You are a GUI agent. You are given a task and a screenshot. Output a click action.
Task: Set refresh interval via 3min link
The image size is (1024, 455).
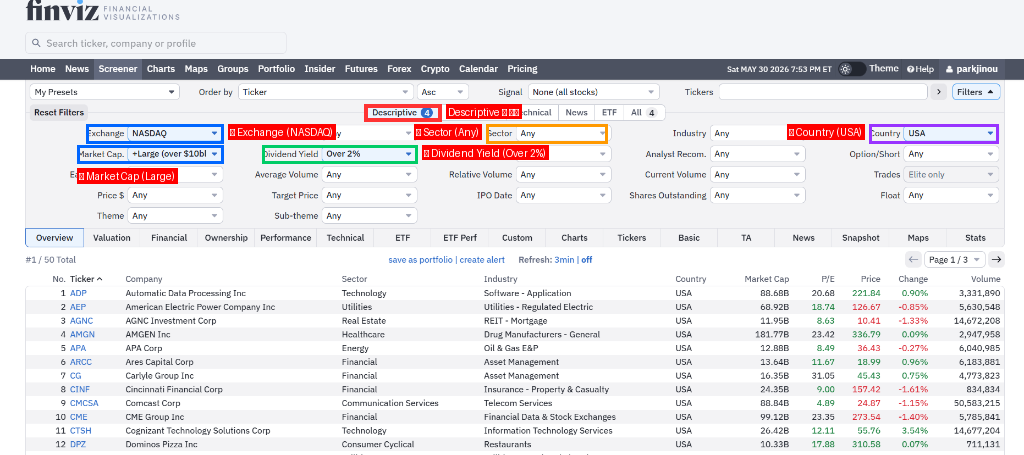pos(564,260)
